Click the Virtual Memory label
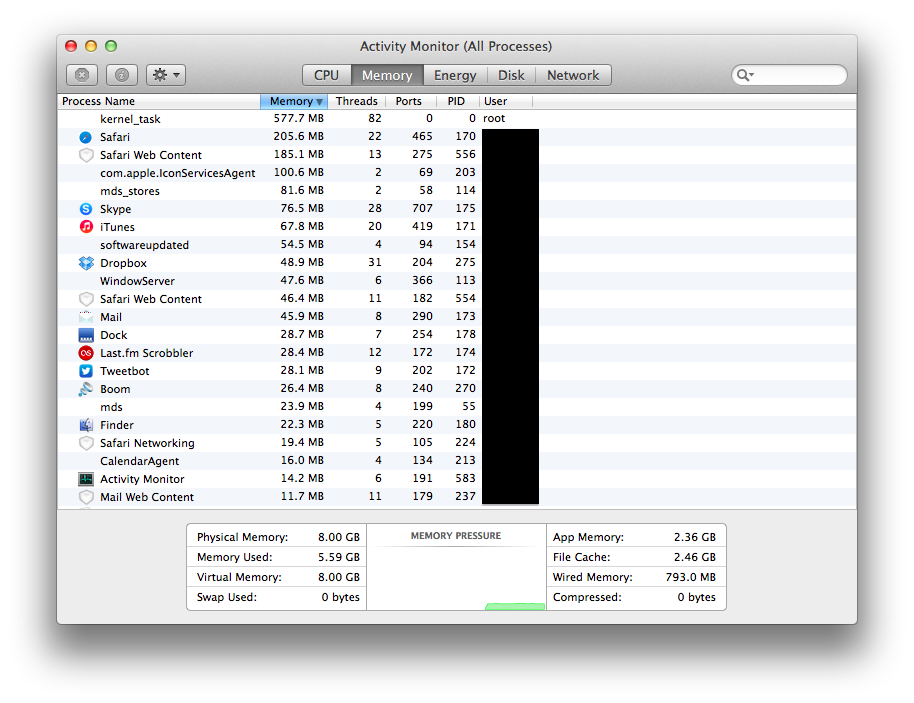This screenshot has height=703, width=914. pos(239,577)
